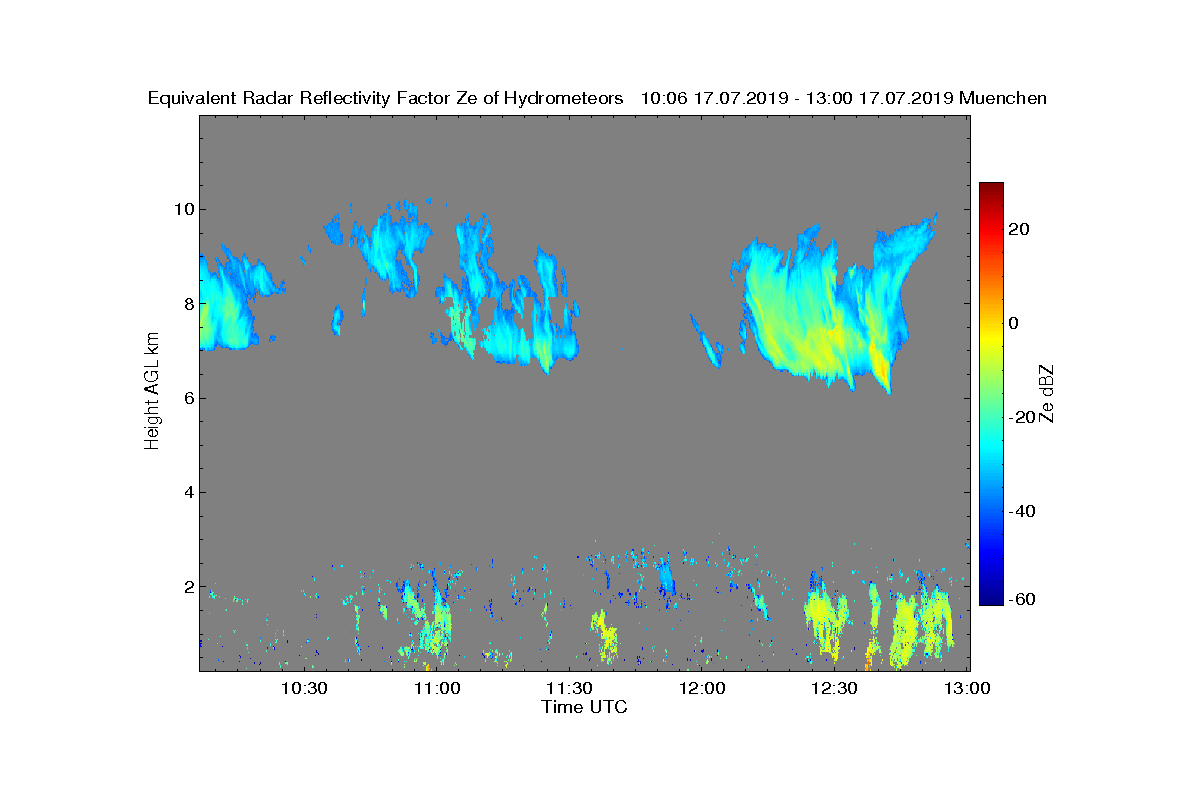The height and width of the screenshot is (800, 1200).
Task: Click the '10:30' time tick label
Action: pos(304,688)
